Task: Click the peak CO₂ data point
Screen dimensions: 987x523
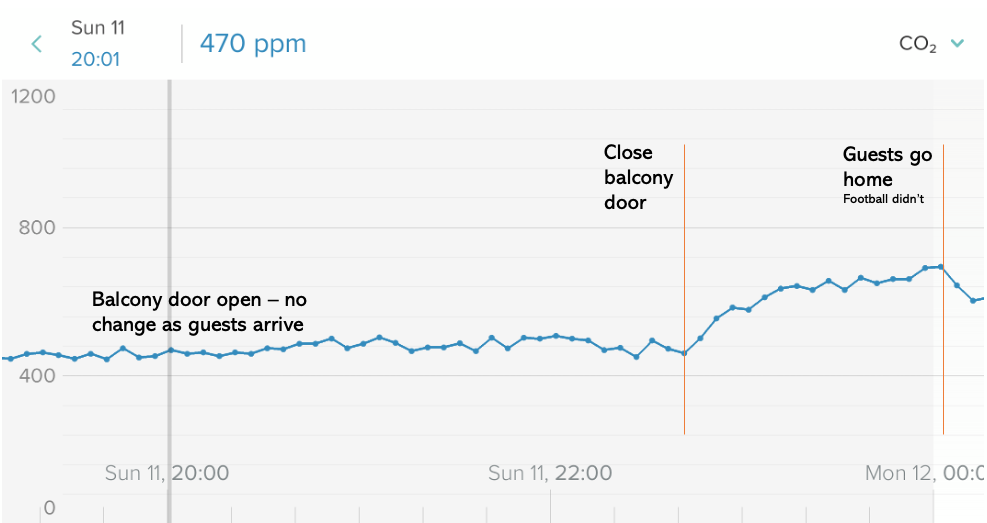Action: (x=941, y=267)
